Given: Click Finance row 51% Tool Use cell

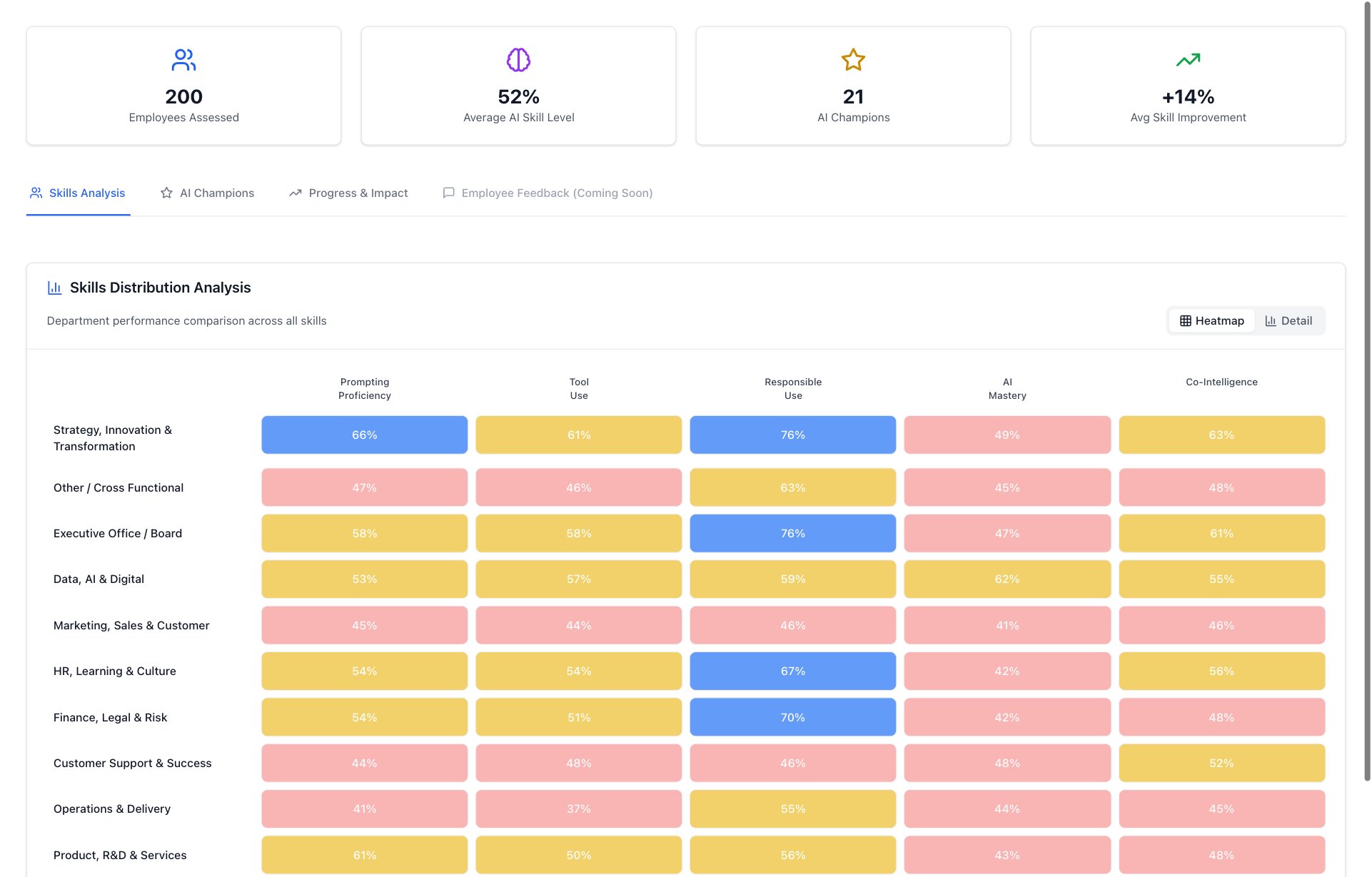Looking at the screenshot, I should coord(579,717).
